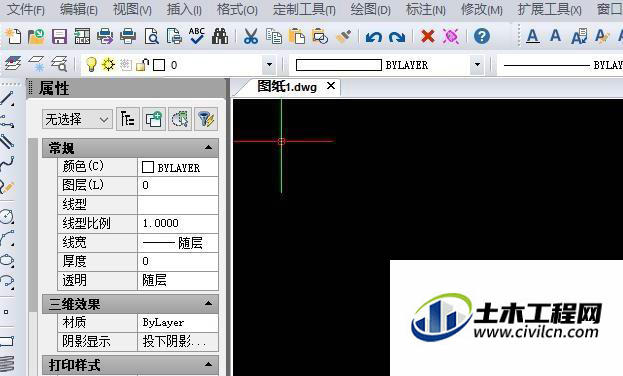Open the 标注(N) menu
This screenshot has width=623, height=376.
pyautogui.click(x=426, y=10)
